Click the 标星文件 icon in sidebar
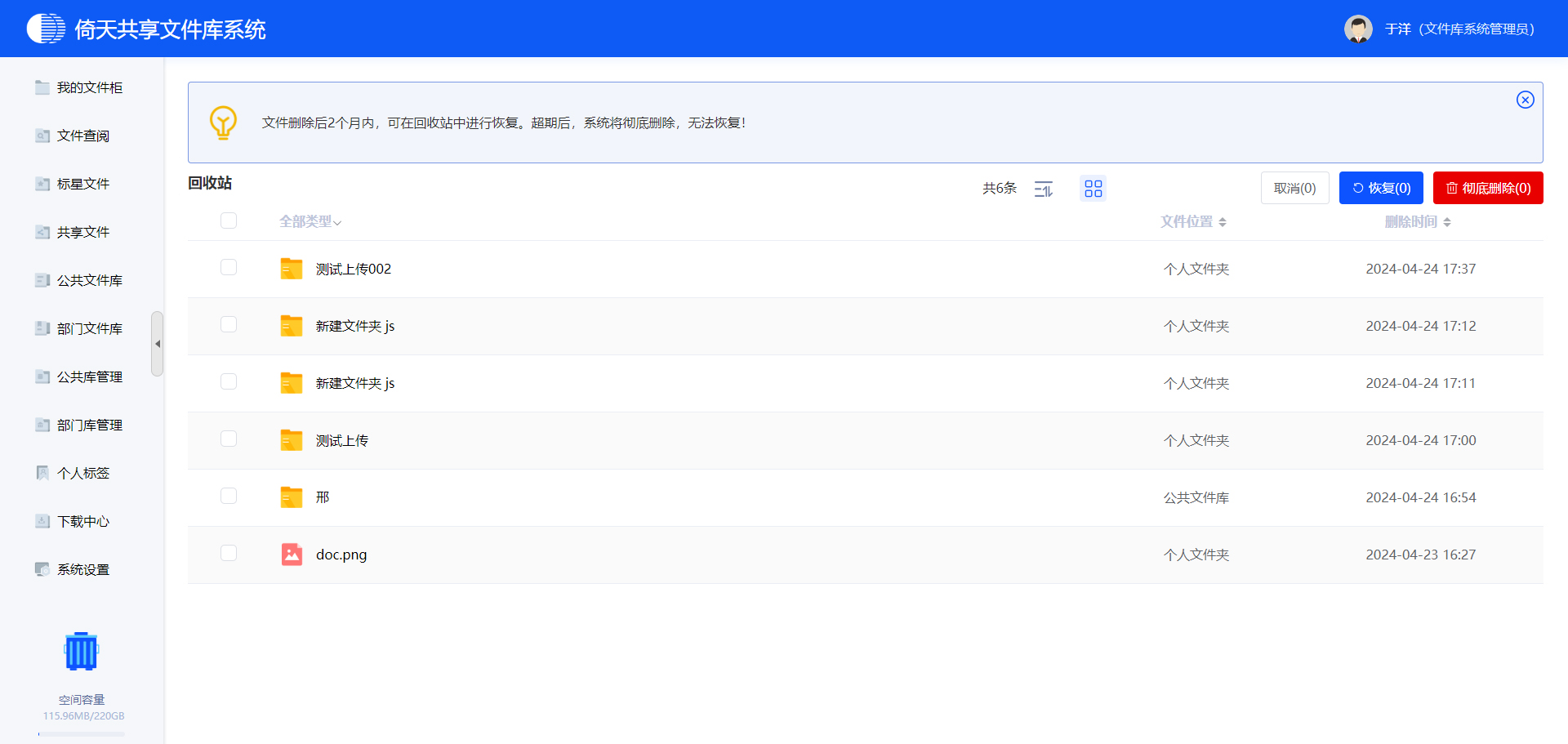The height and width of the screenshot is (744, 1568). 42,184
